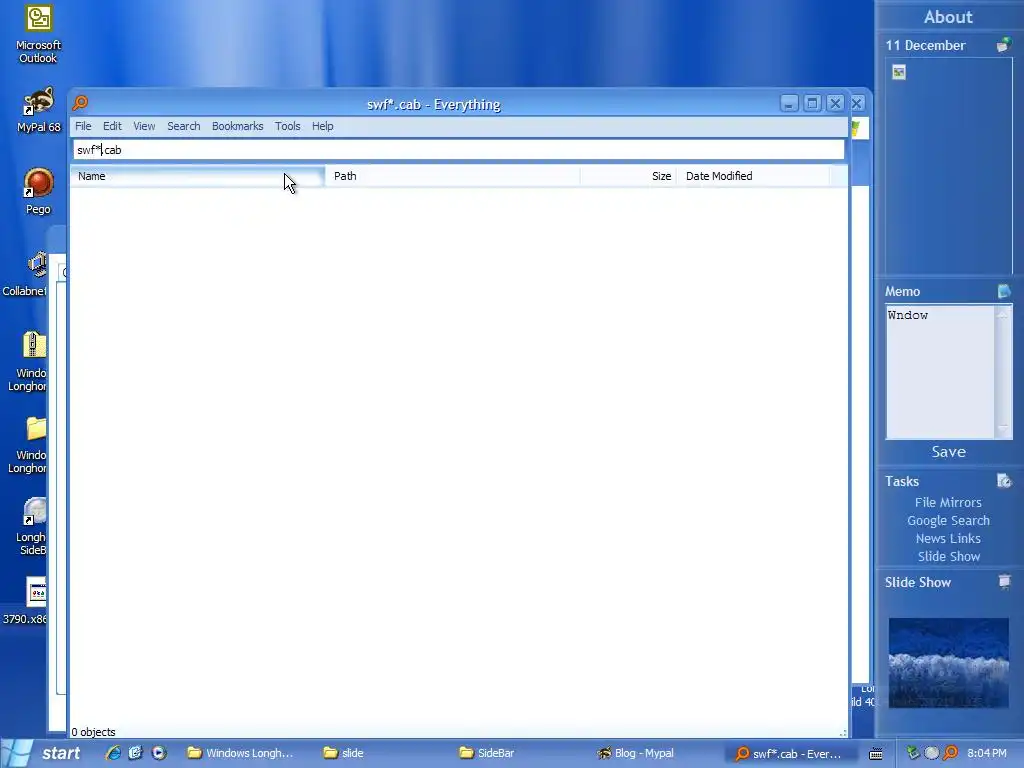Viewport: 1024px width, 768px height.
Task: Click the Memo panel icon
Action: click(x=1004, y=291)
